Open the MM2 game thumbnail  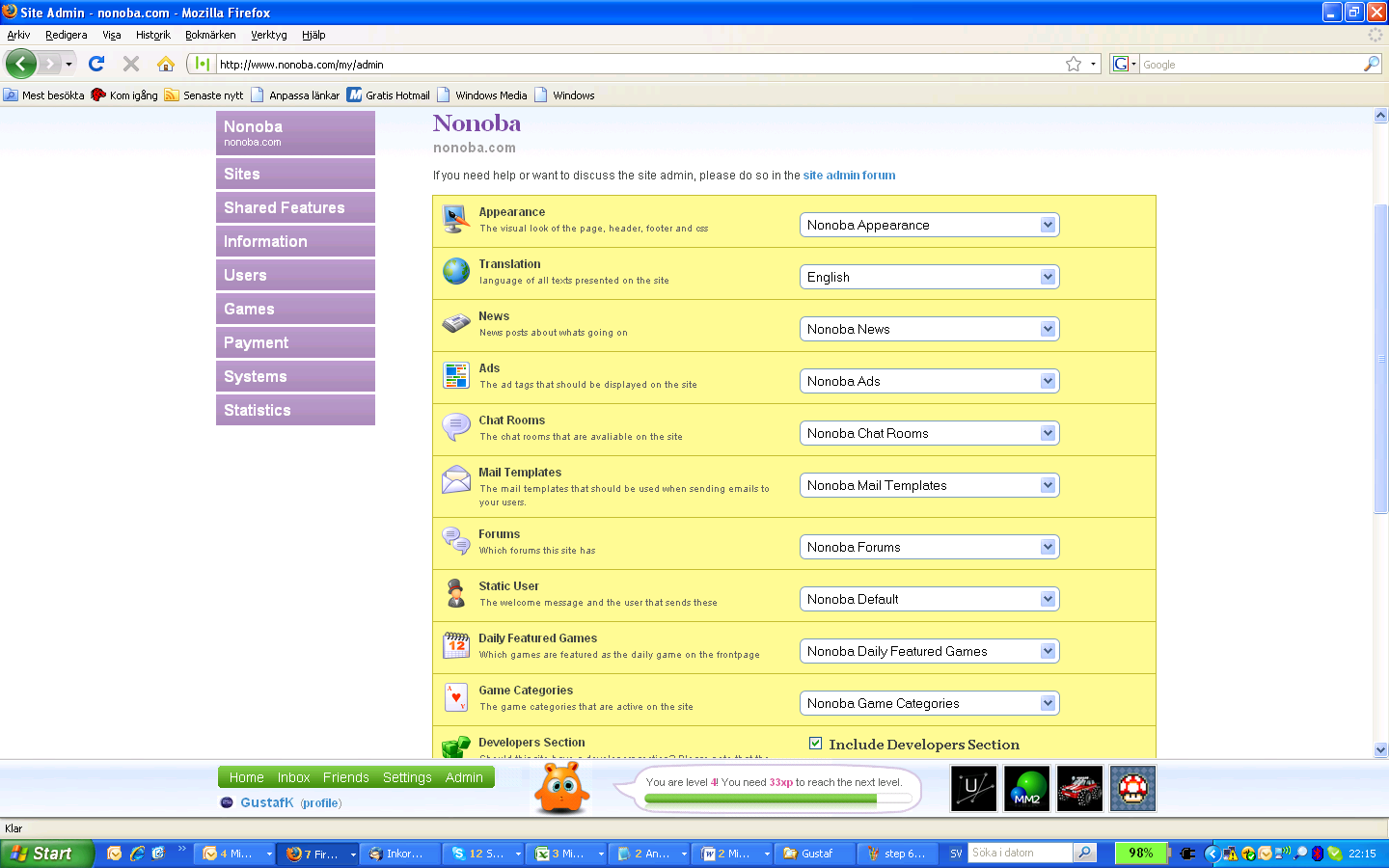[1027, 789]
